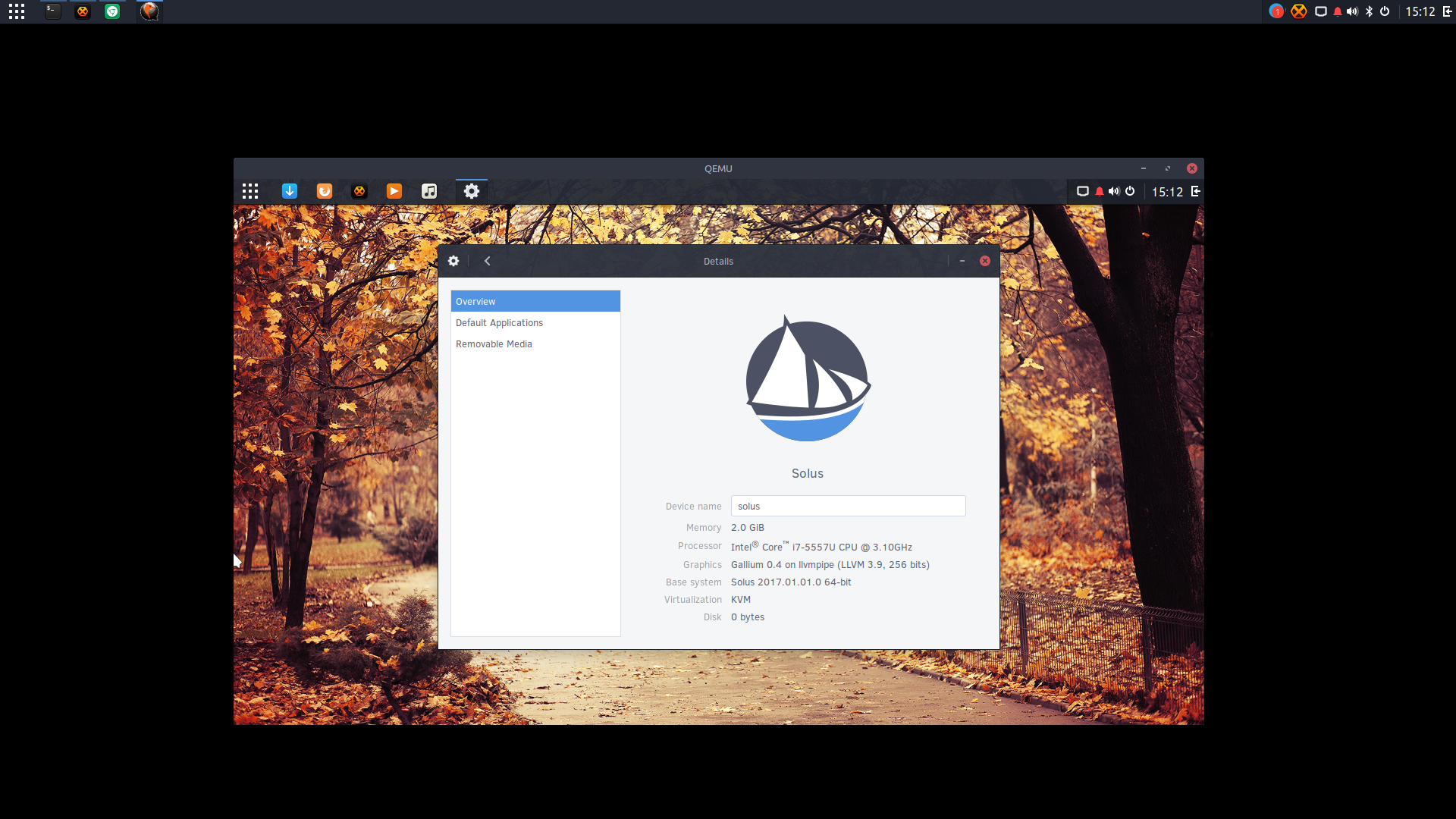
Task: Select Overview in Details sidebar
Action: [x=535, y=301]
